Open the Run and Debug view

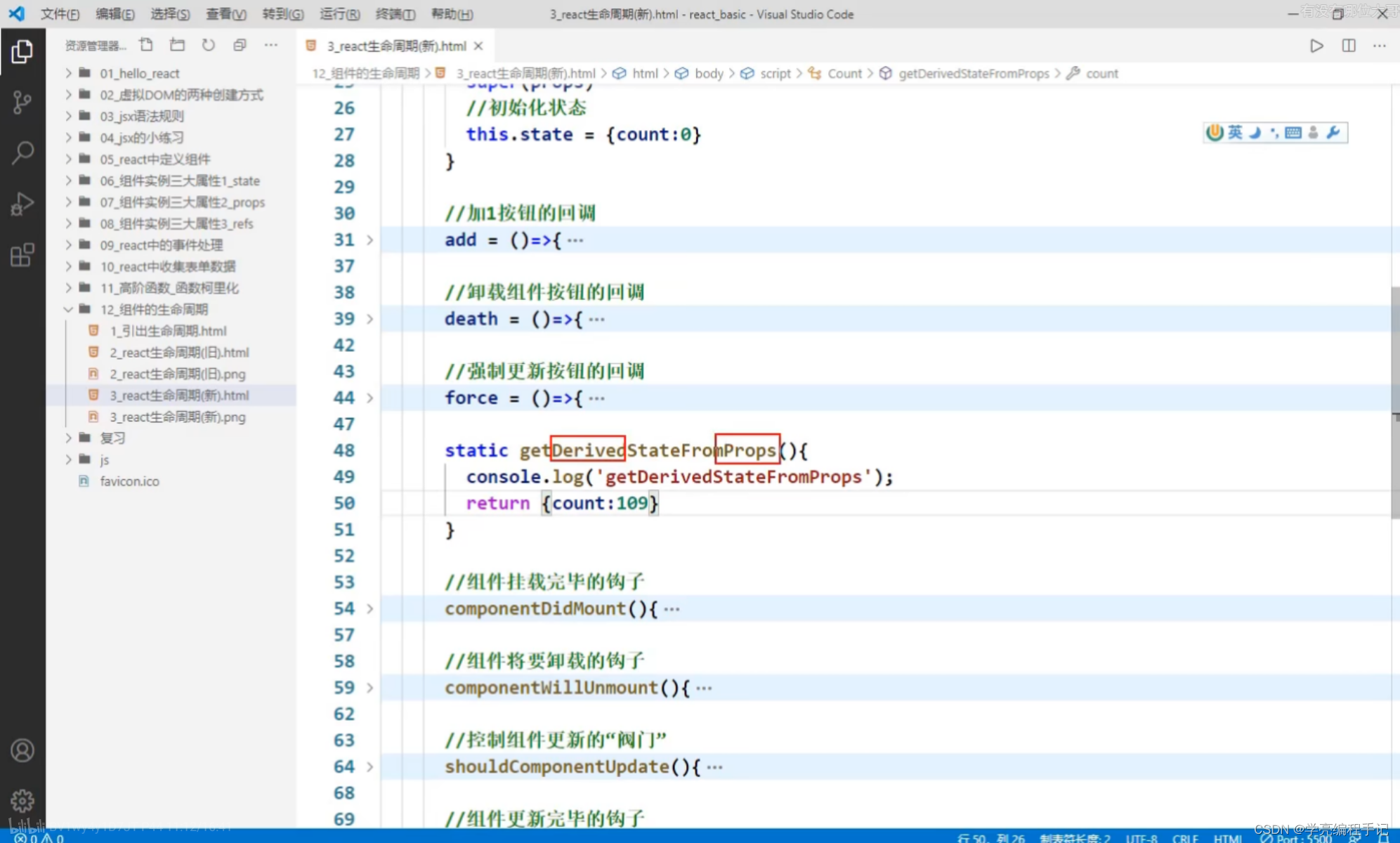coord(22,204)
